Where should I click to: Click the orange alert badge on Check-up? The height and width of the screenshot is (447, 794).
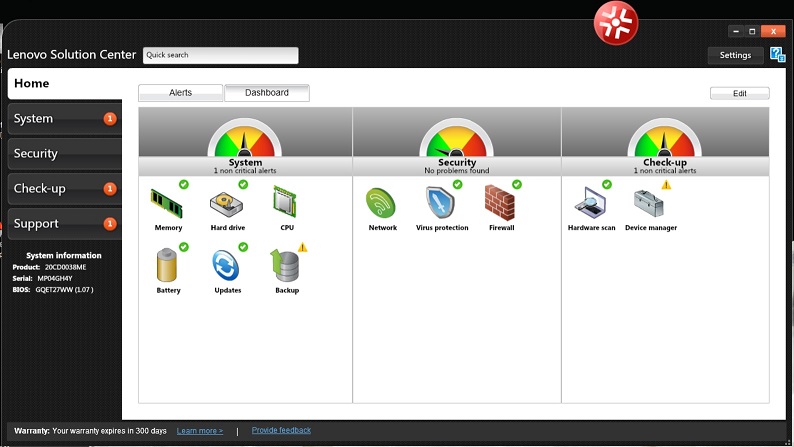coord(110,189)
